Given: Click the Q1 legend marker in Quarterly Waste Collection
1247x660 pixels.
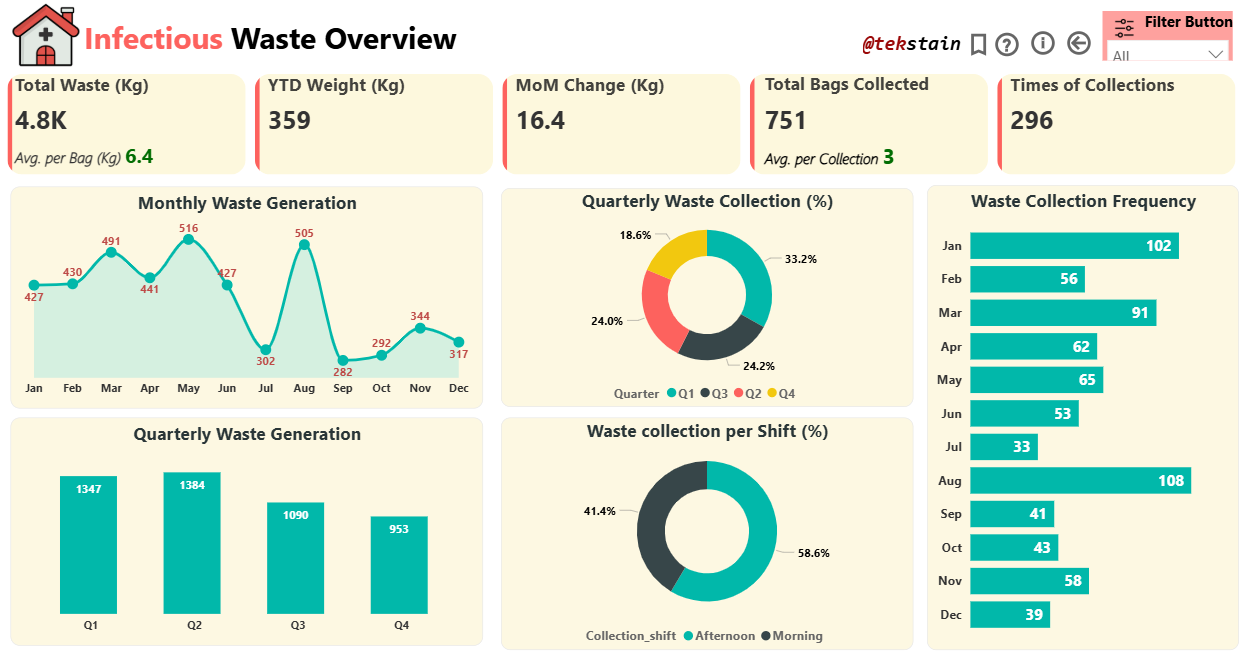Looking at the screenshot, I should pos(672,394).
